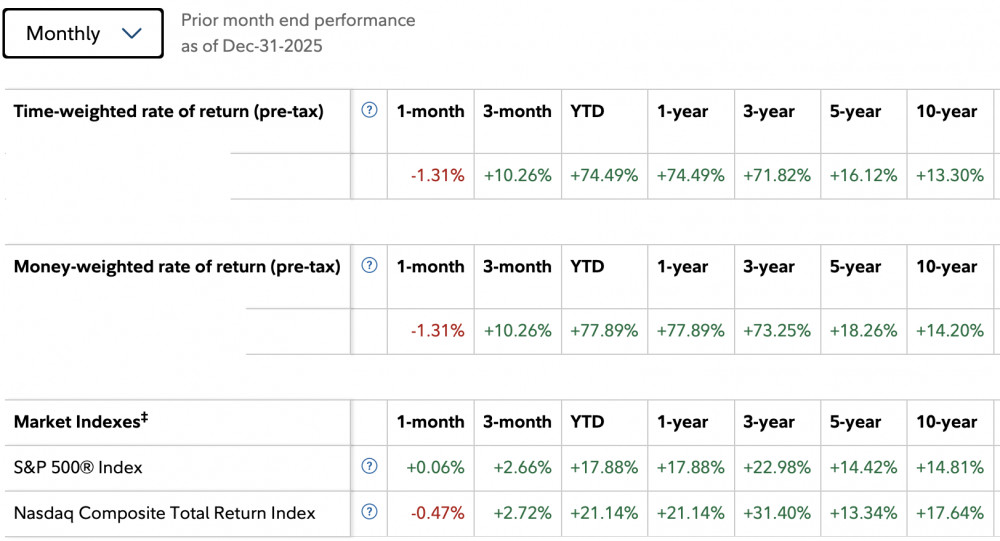Viewport: 1000px width, 541px height.
Task: Click Nasdaq 1-month return -0.47%
Action: (438, 513)
